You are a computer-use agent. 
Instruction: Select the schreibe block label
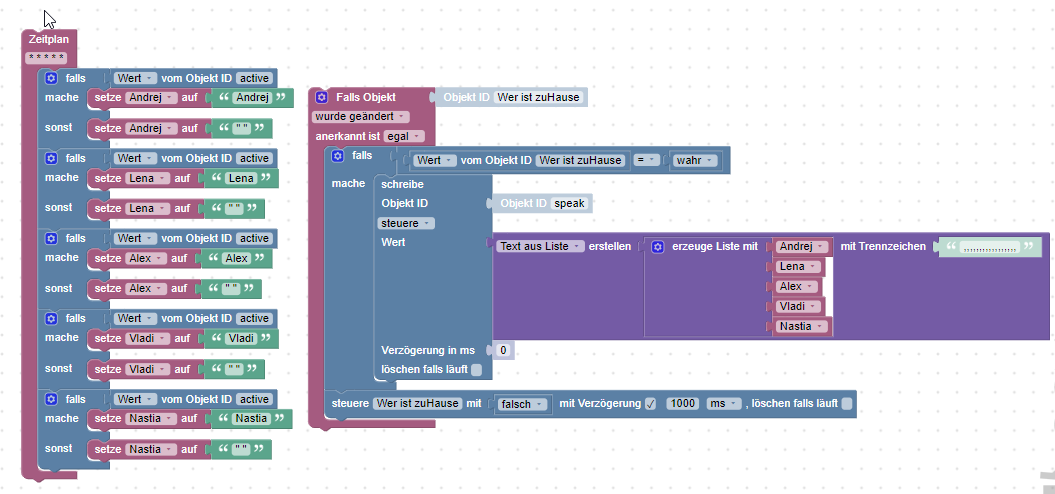(402, 184)
